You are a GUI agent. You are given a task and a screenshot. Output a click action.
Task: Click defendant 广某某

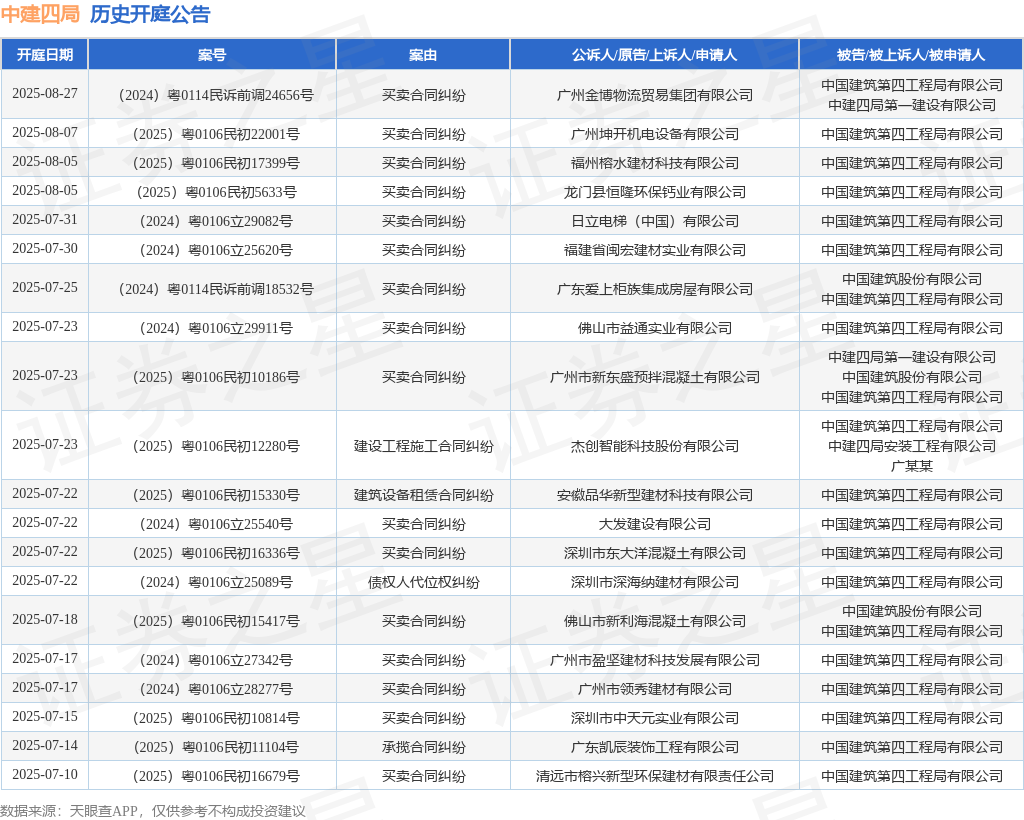pyautogui.click(x=912, y=466)
